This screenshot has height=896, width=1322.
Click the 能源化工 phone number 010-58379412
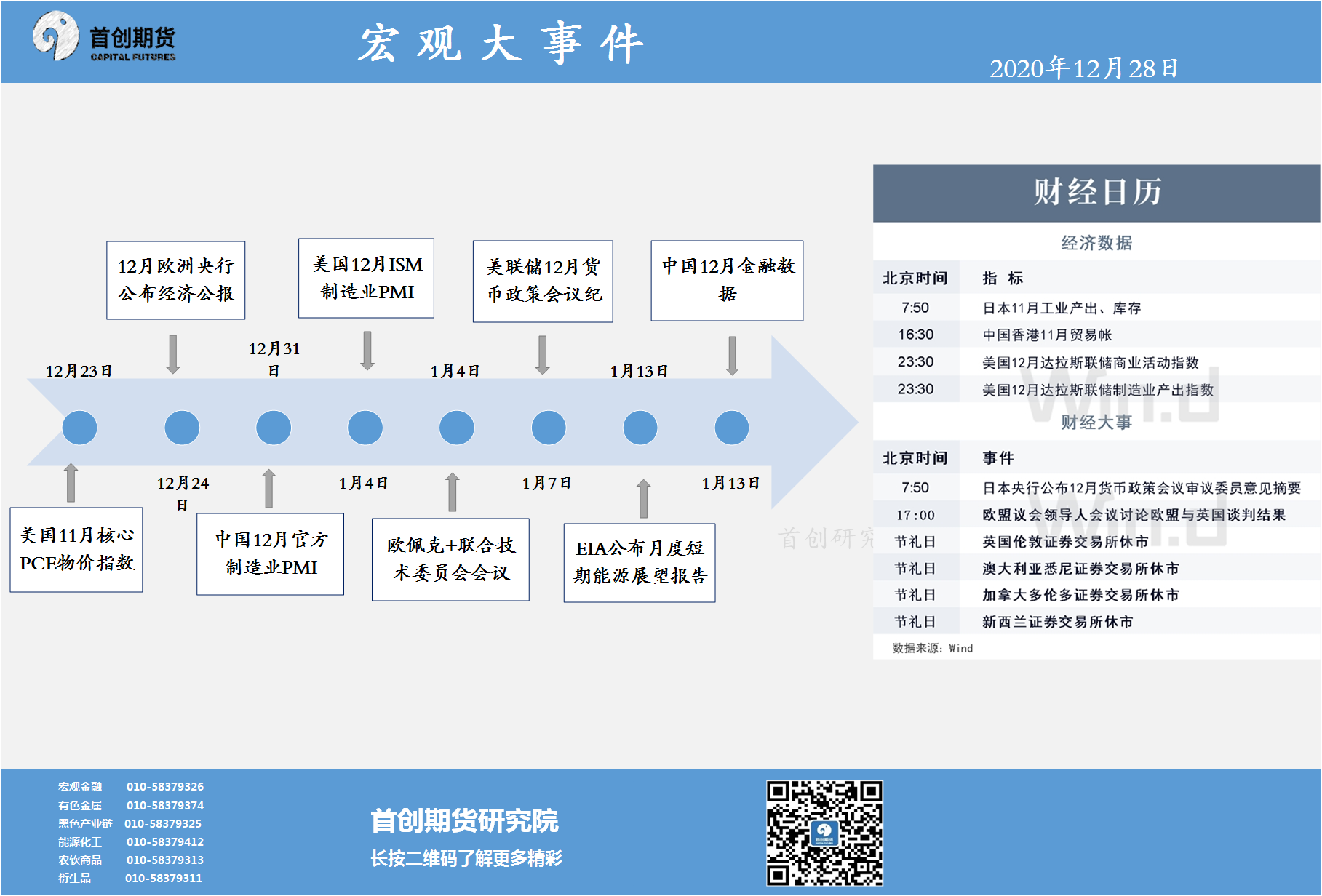click(x=165, y=841)
